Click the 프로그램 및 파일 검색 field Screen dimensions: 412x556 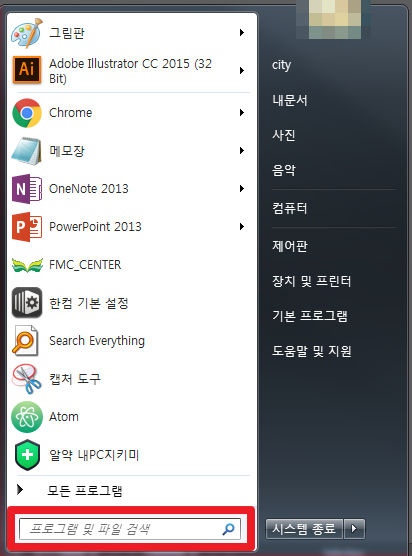click(130, 529)
